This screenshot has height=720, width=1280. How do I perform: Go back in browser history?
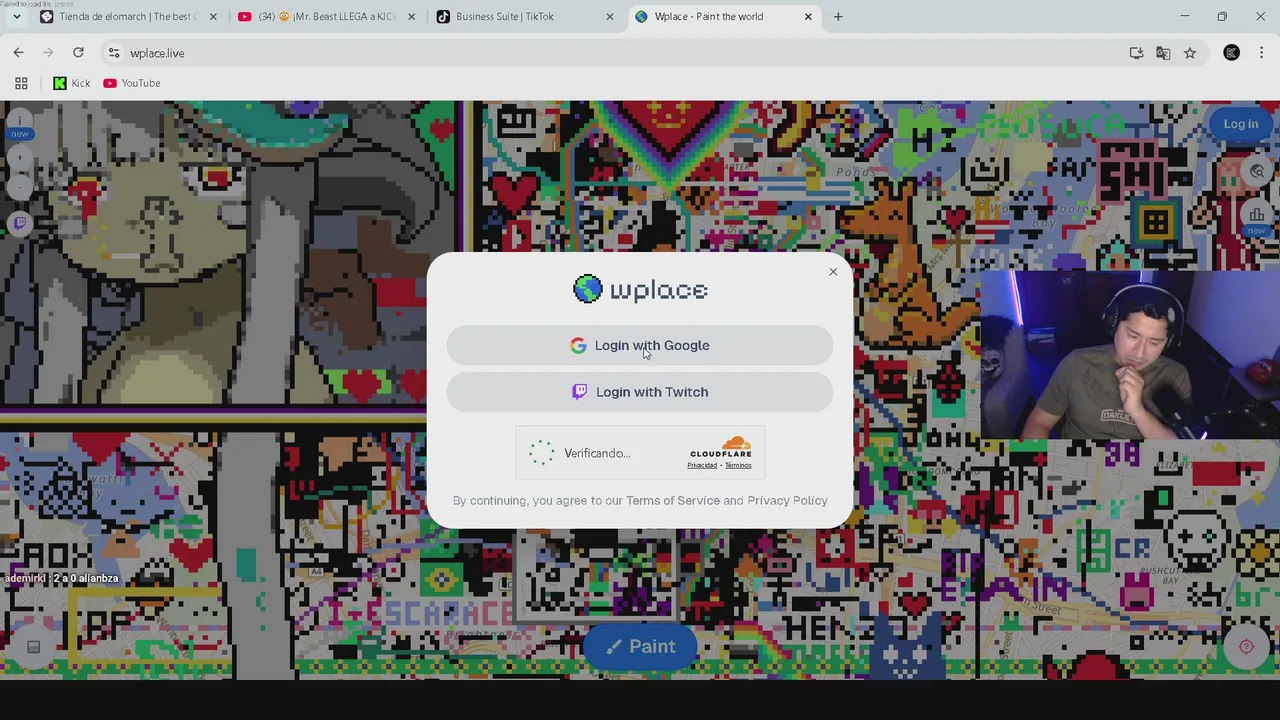coord(18,53)
